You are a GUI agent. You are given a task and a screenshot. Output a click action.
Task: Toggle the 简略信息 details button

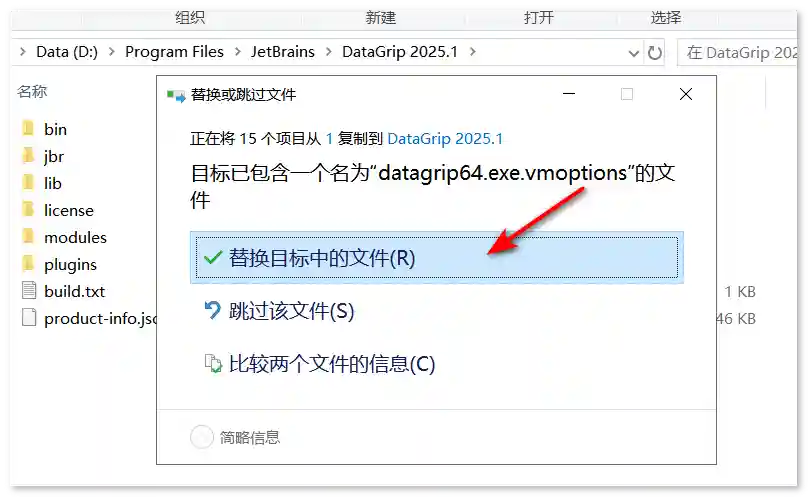click(201, 437)
